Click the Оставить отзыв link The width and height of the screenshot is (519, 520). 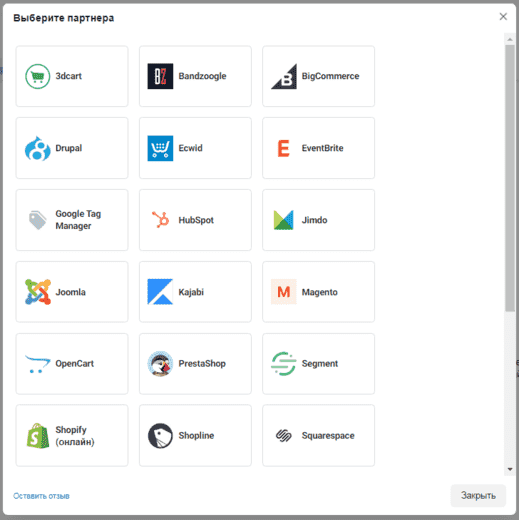41,496
